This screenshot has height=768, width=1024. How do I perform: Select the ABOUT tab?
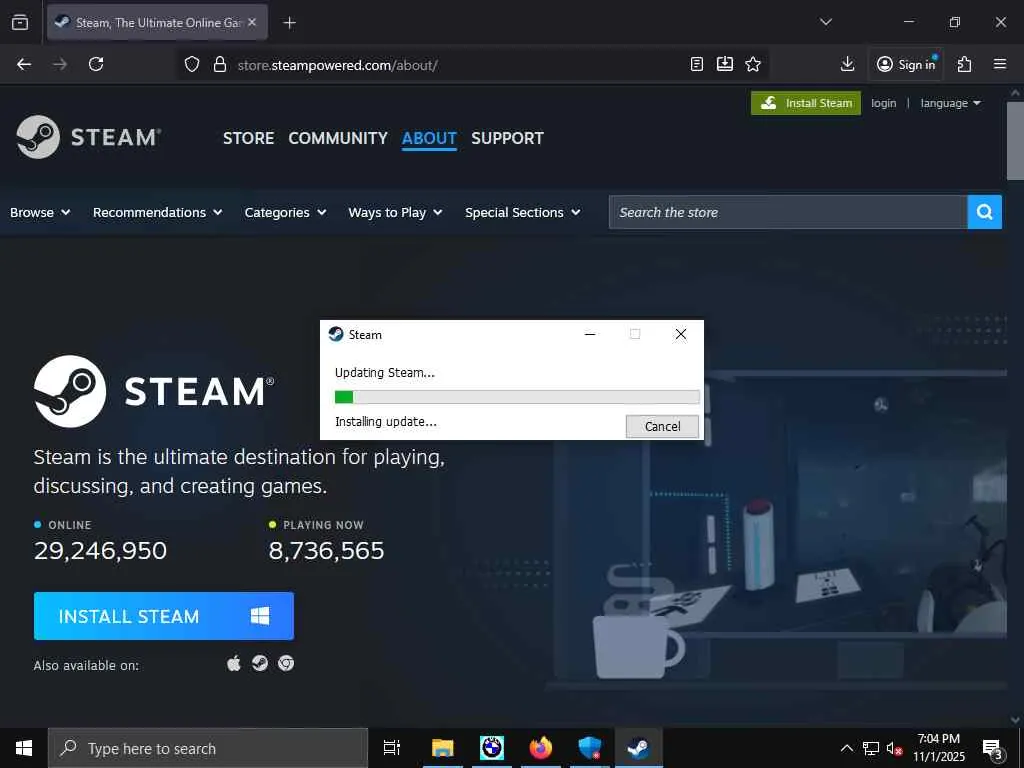point(429,138)
